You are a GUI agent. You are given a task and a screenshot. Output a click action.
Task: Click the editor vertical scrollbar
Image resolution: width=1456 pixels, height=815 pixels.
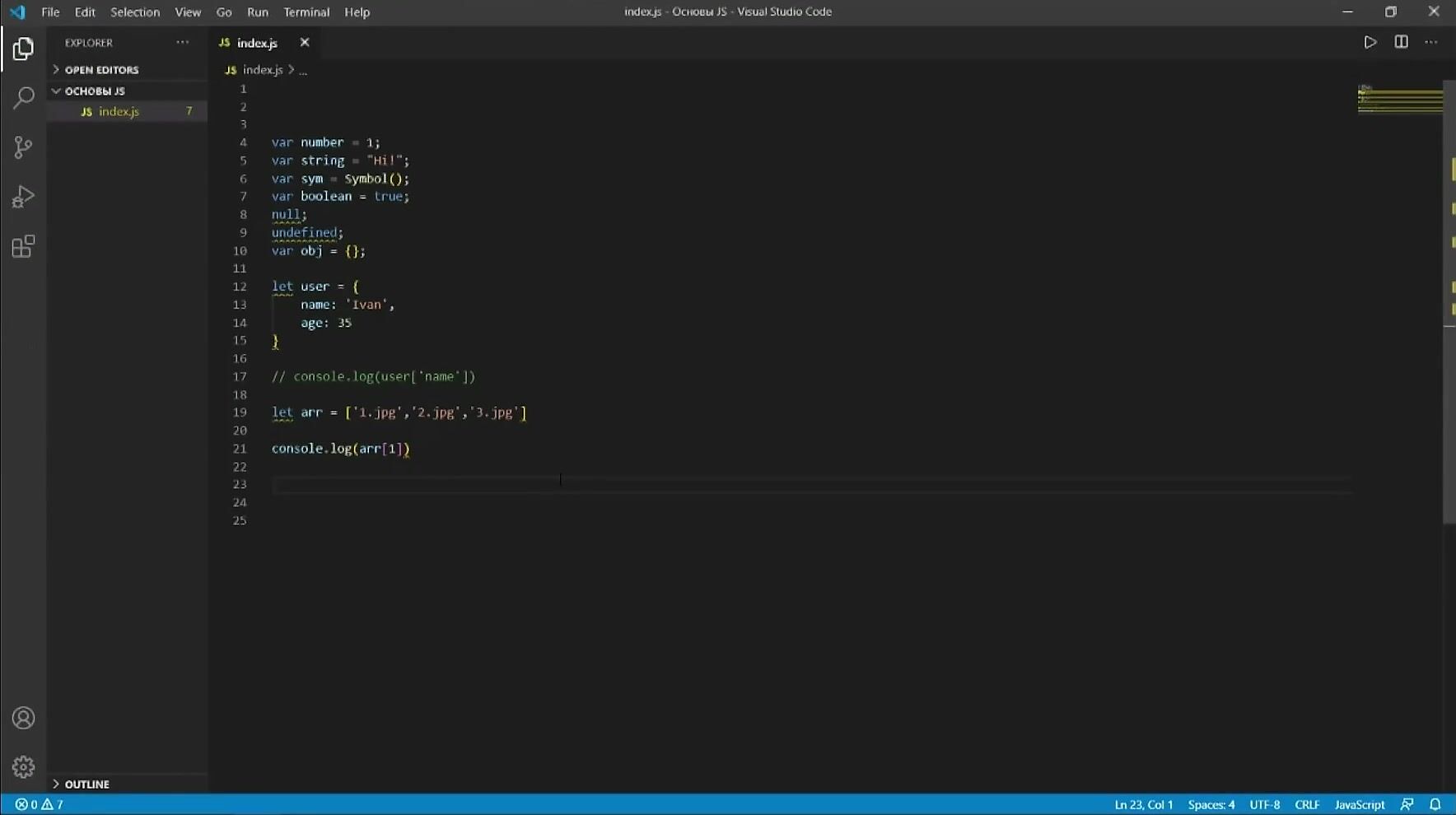click(1449, 301)
